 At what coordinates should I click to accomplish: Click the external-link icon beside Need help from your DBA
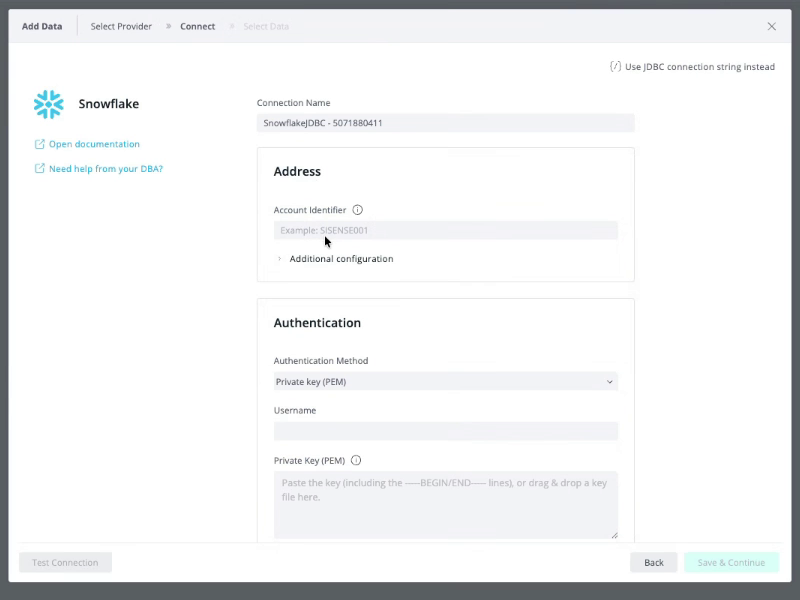pos(39,168)
